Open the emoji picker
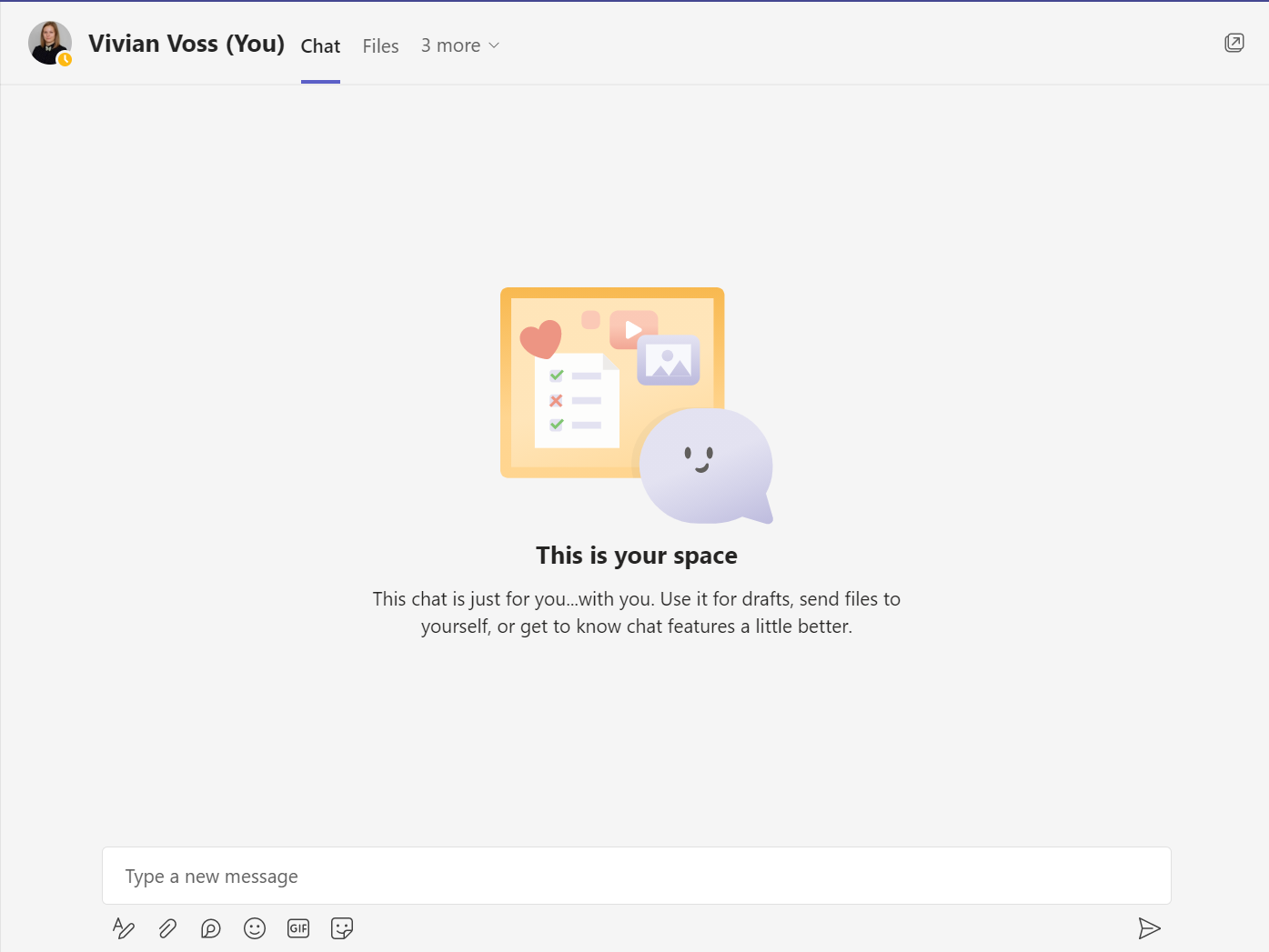Viewport: 1269px width, 952px height. [254, 928]
